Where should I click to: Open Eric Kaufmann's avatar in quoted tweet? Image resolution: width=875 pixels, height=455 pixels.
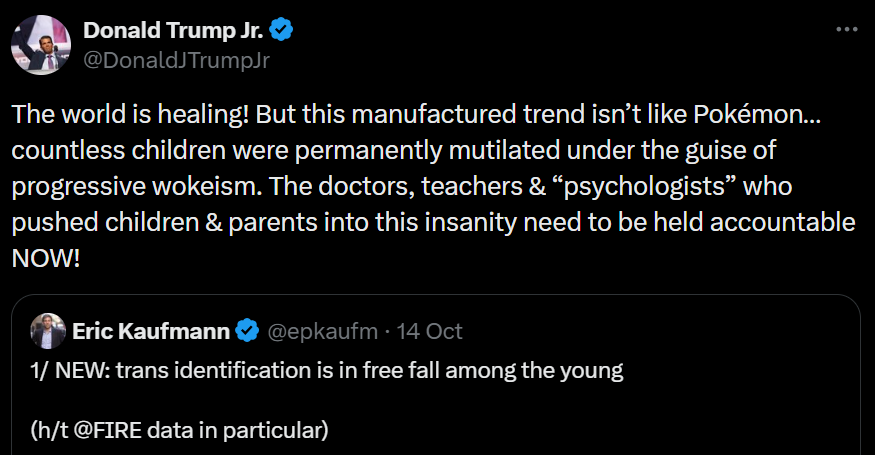tap(47, 331)
